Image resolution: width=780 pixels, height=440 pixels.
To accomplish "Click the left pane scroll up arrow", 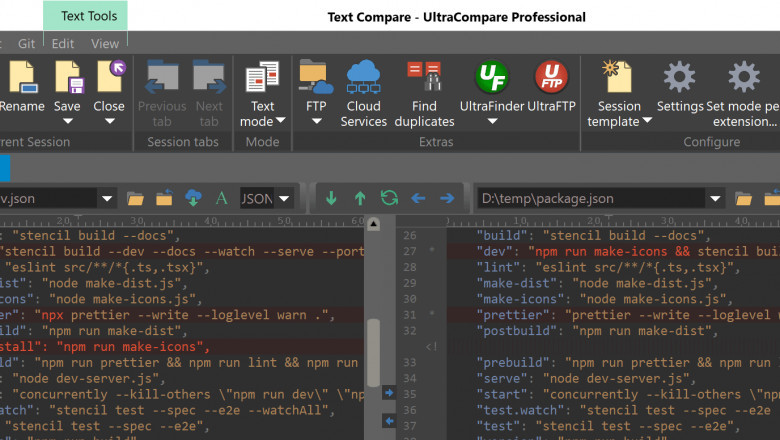I will (374, 224).
